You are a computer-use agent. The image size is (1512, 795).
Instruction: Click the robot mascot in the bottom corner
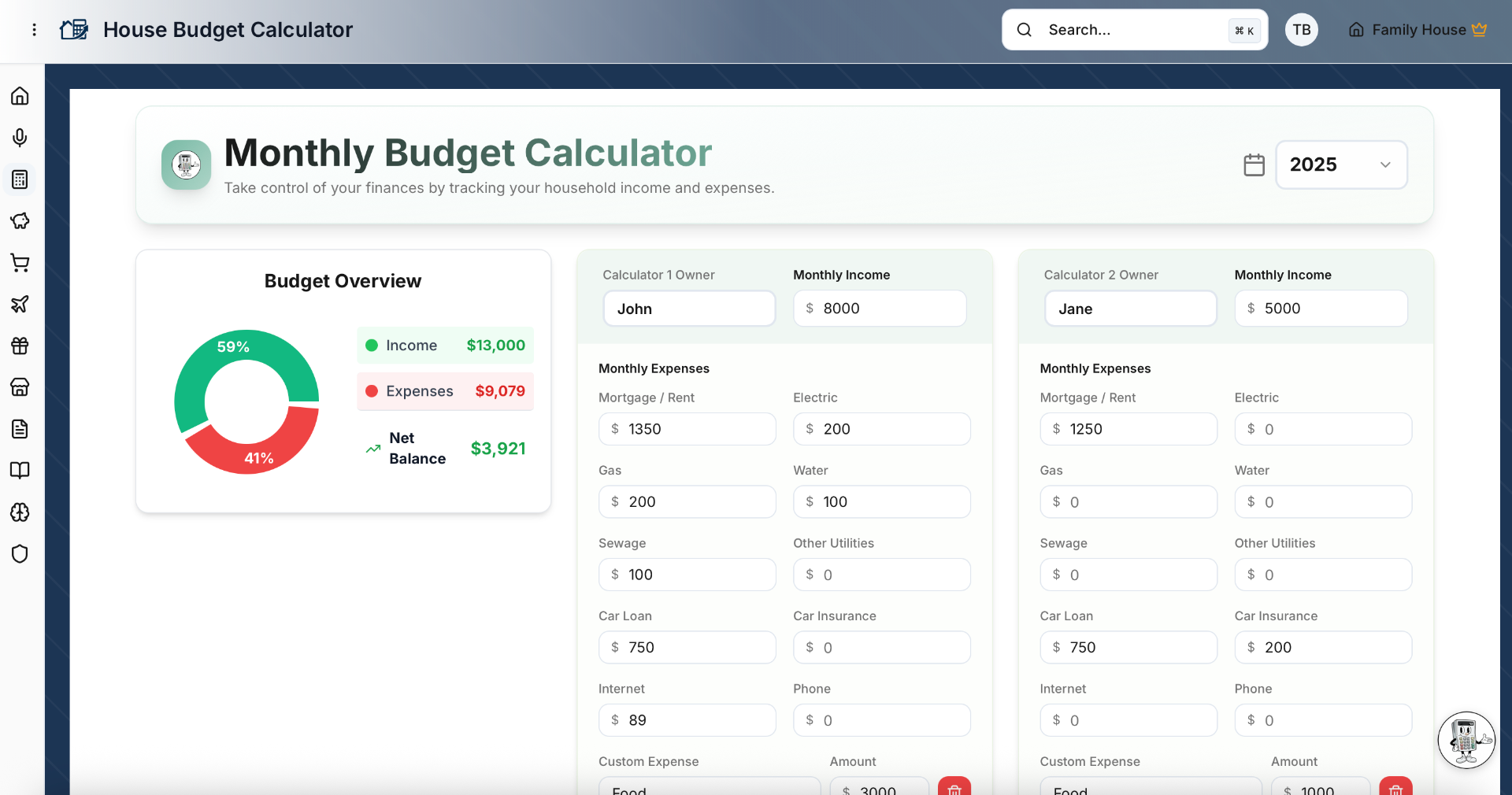pyautogui.click(x=1466, y=740)
